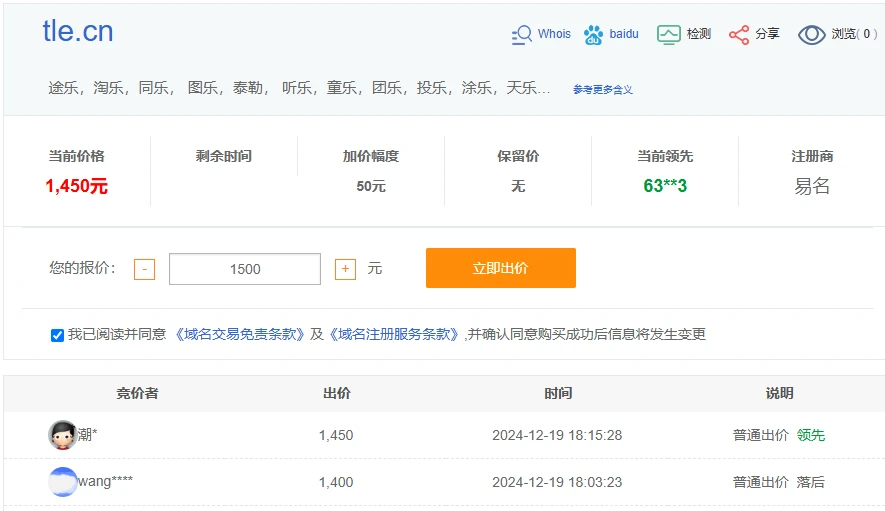The width and height of the screenshot is (885, 511).
Task: Click the avatar of bidder 潮*
Action: (62, 435)
